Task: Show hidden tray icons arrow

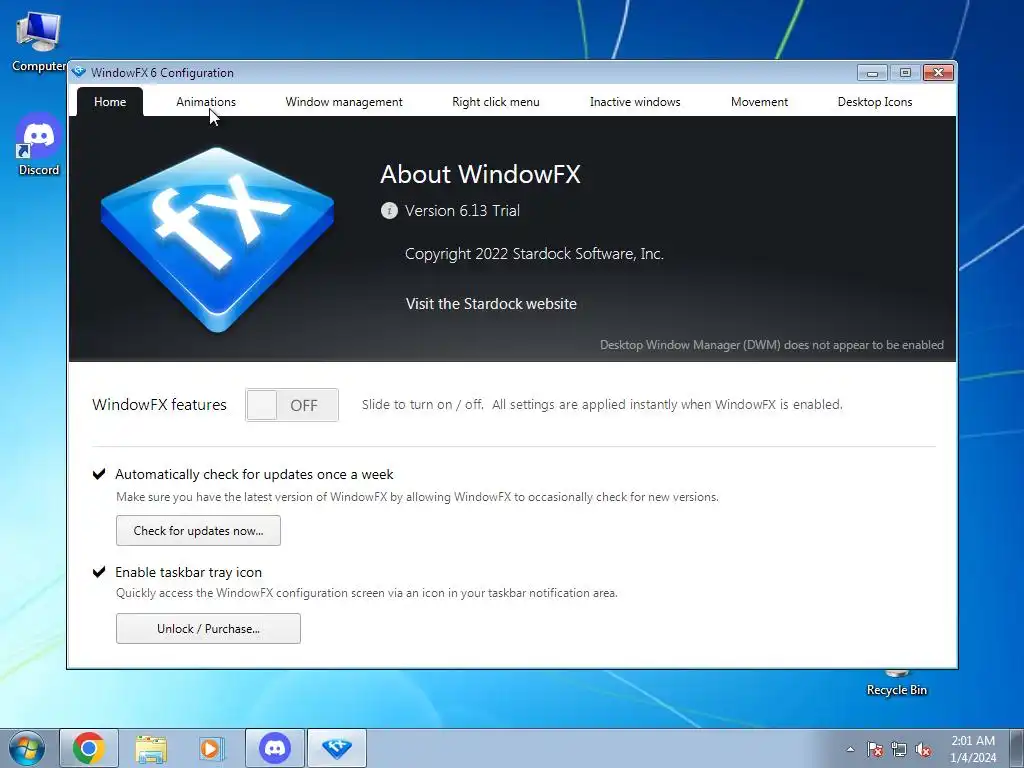Action: [x=850, y=749]
